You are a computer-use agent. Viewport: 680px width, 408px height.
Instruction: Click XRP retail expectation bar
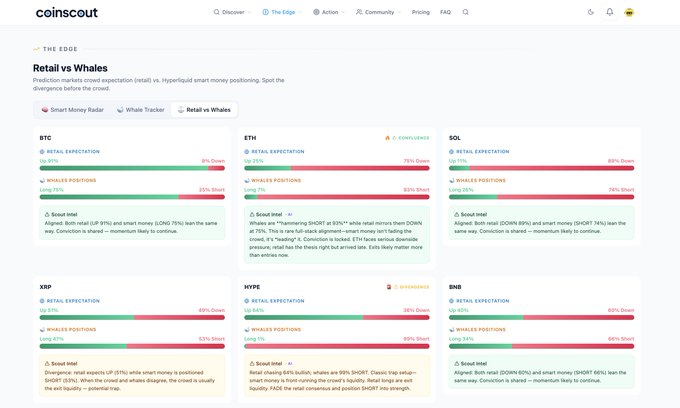tap(132, 317)
